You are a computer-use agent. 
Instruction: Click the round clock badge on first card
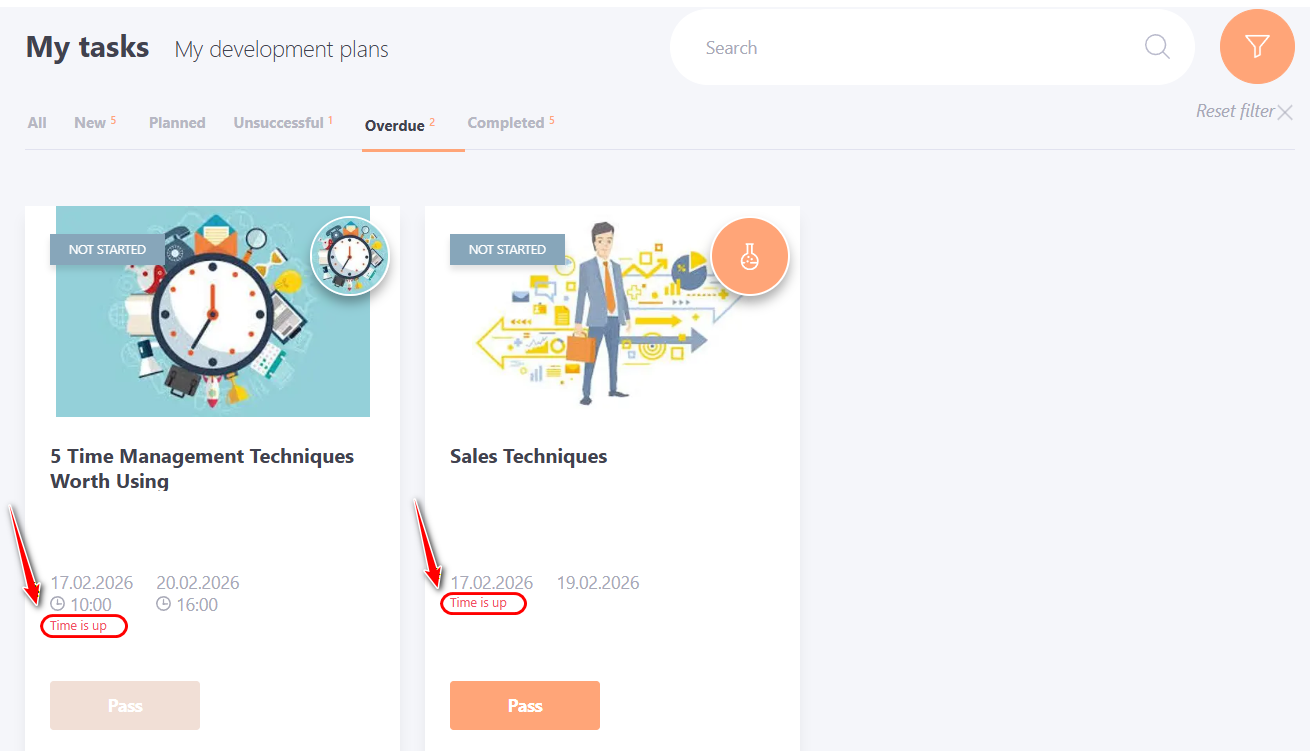349,256
